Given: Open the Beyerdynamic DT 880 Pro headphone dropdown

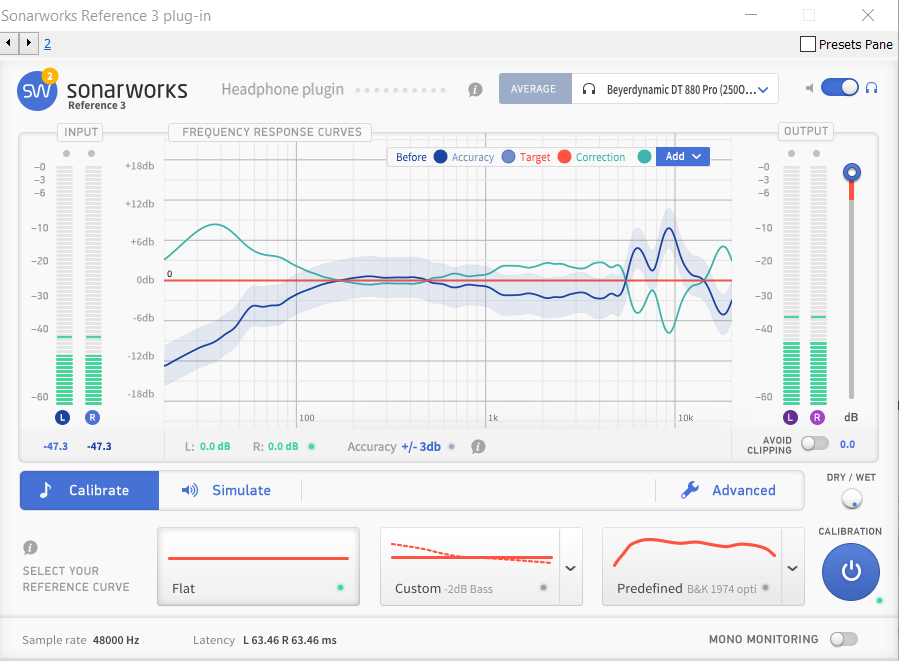Looking at the screenshot, I should click(x=675, y=89).
